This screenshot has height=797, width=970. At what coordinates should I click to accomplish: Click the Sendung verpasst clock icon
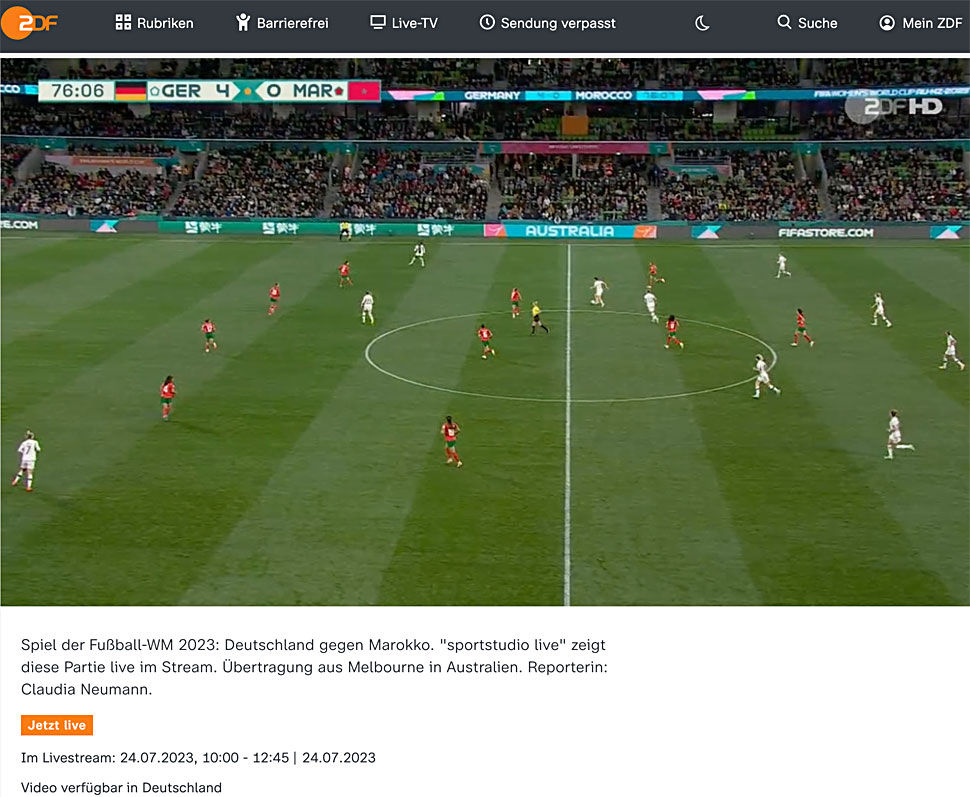(x=487, y=22)
